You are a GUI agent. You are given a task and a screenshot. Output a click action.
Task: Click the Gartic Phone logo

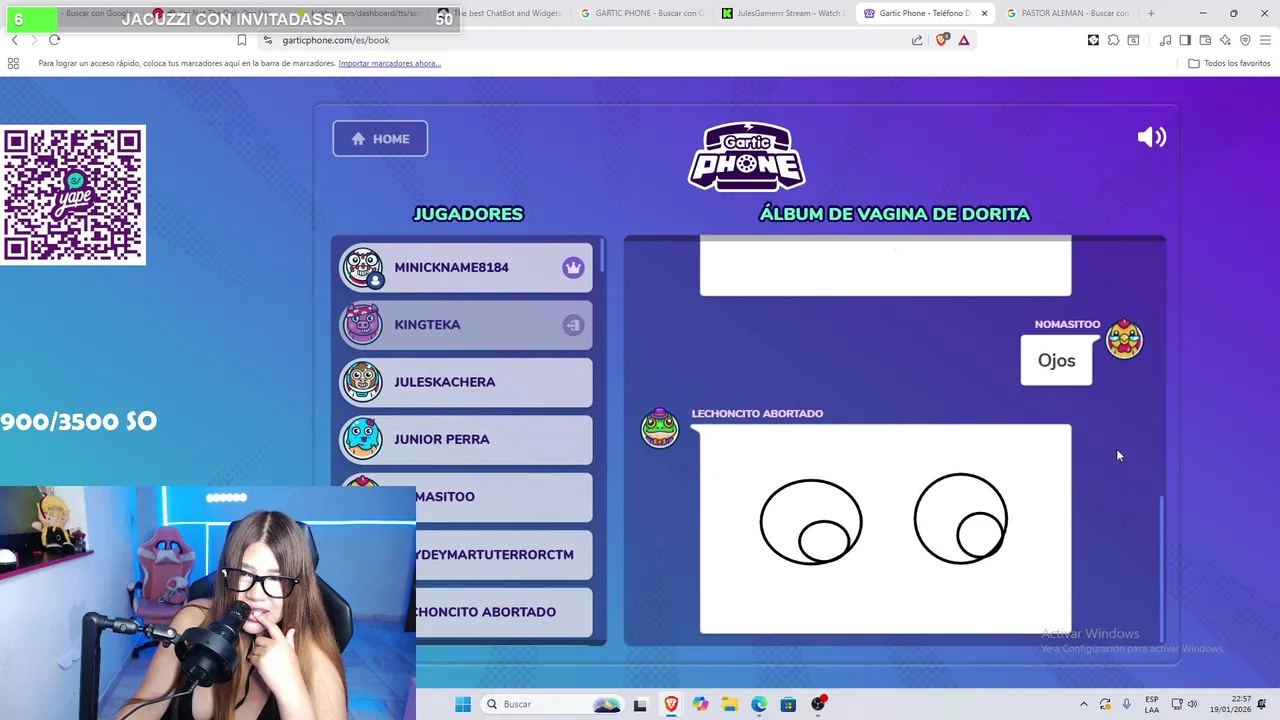[x=746, y=156]
